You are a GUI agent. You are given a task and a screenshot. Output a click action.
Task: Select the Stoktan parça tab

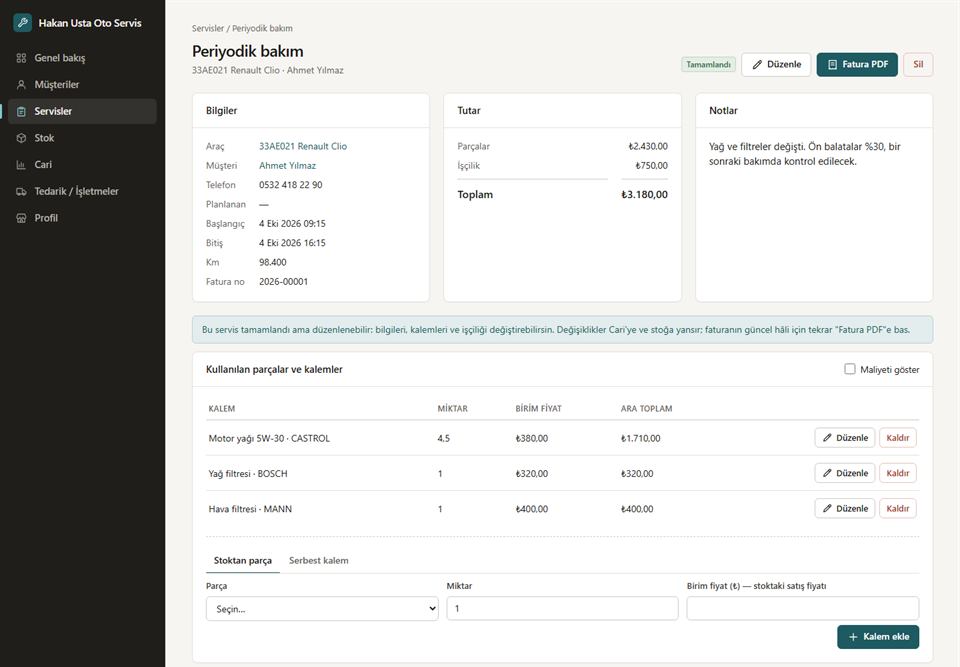click(x=242, y=560)
